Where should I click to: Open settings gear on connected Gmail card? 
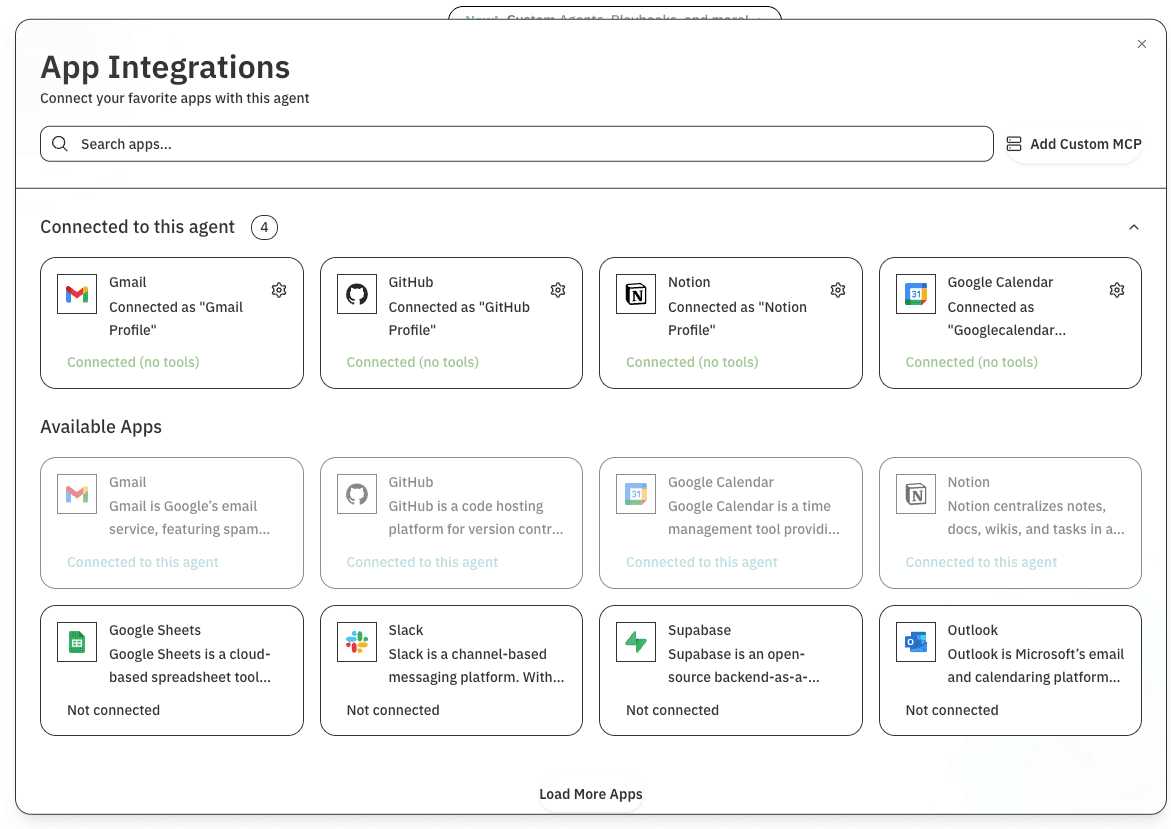point(279,290)
